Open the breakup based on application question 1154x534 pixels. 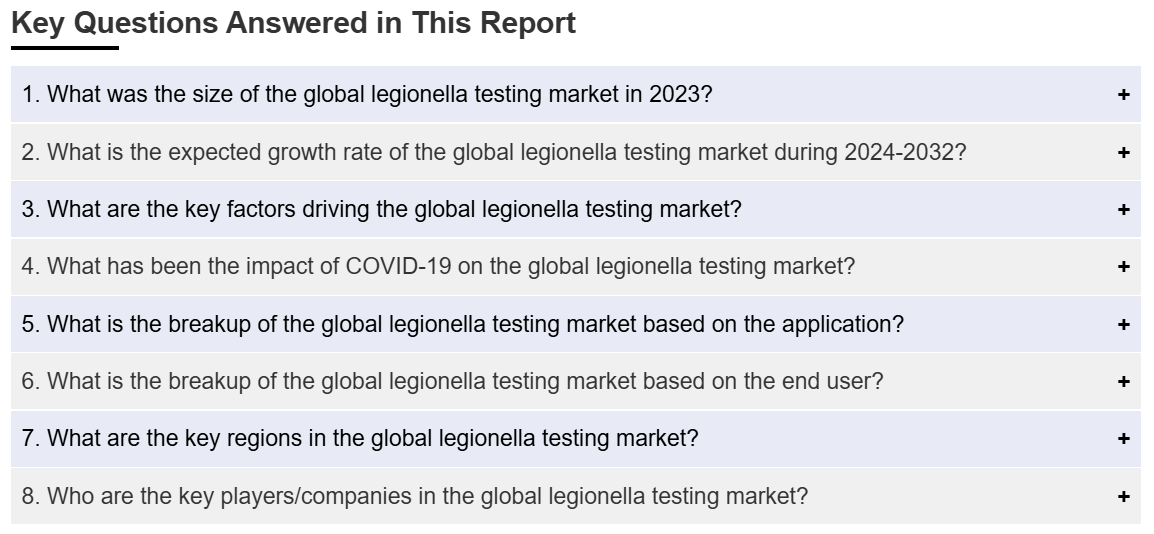pos(462,324)
